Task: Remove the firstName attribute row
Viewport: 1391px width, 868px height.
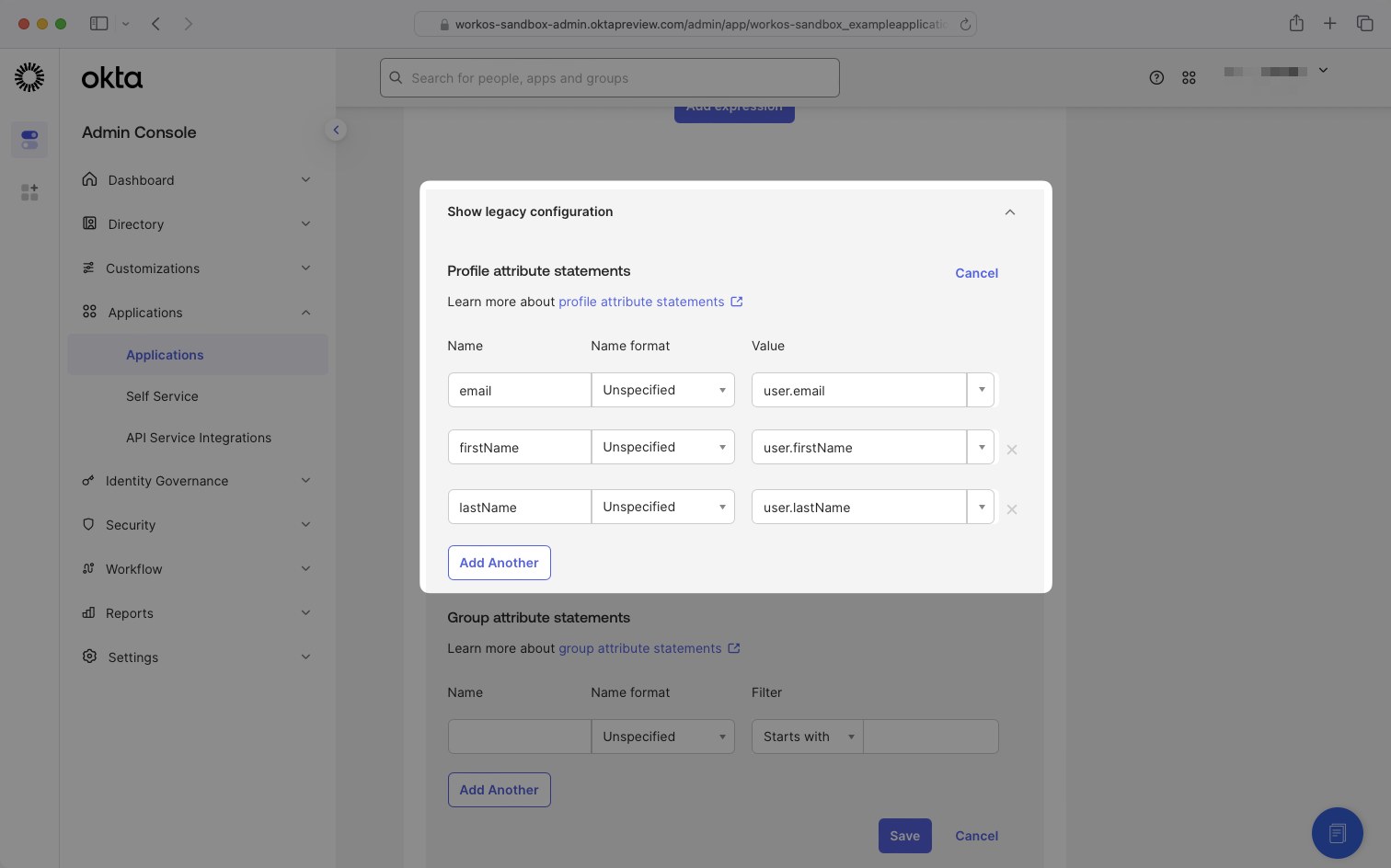Action: 1012,450
